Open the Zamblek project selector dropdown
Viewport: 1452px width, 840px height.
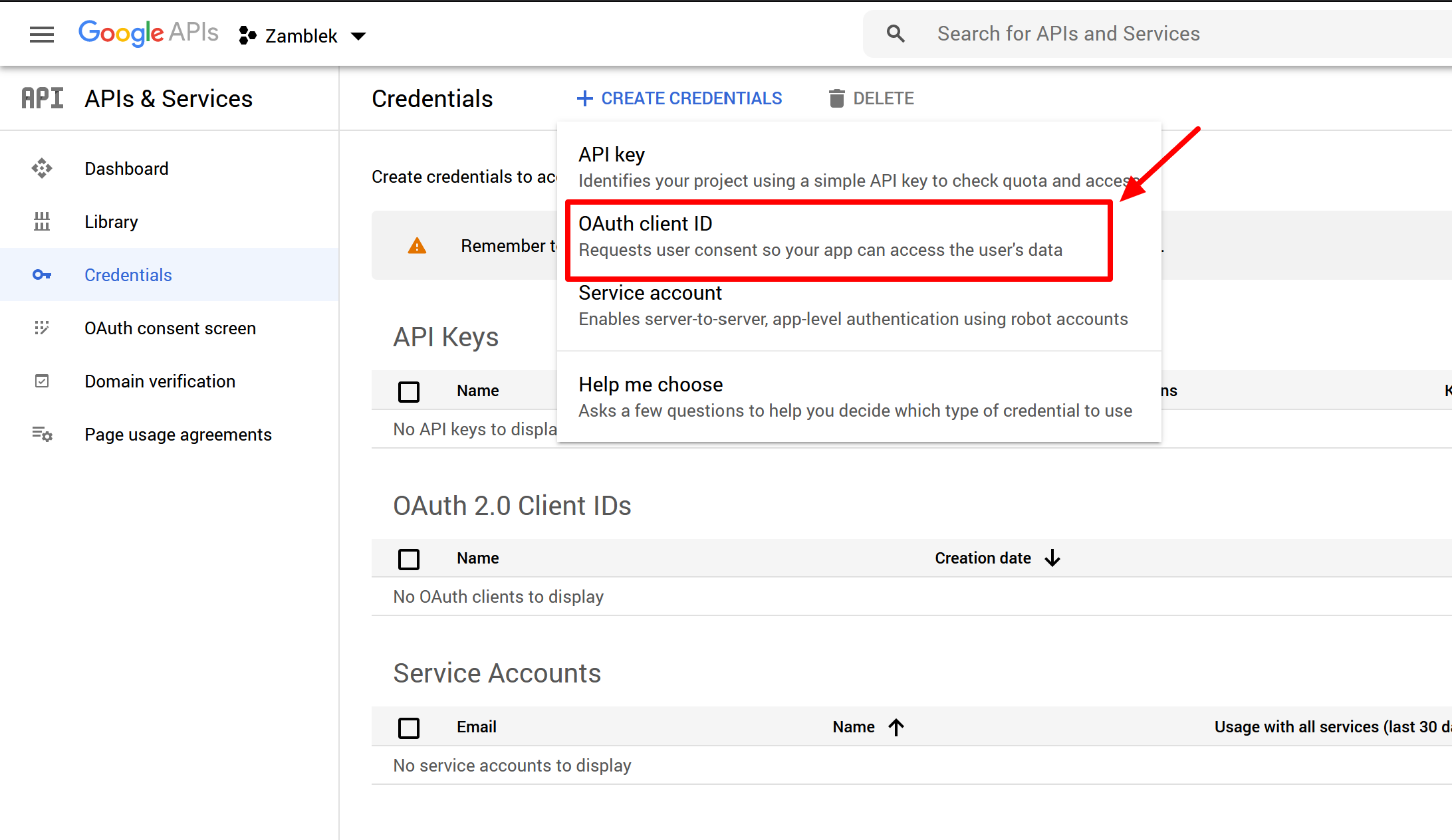pyautogui.click(x=302, y=36)
